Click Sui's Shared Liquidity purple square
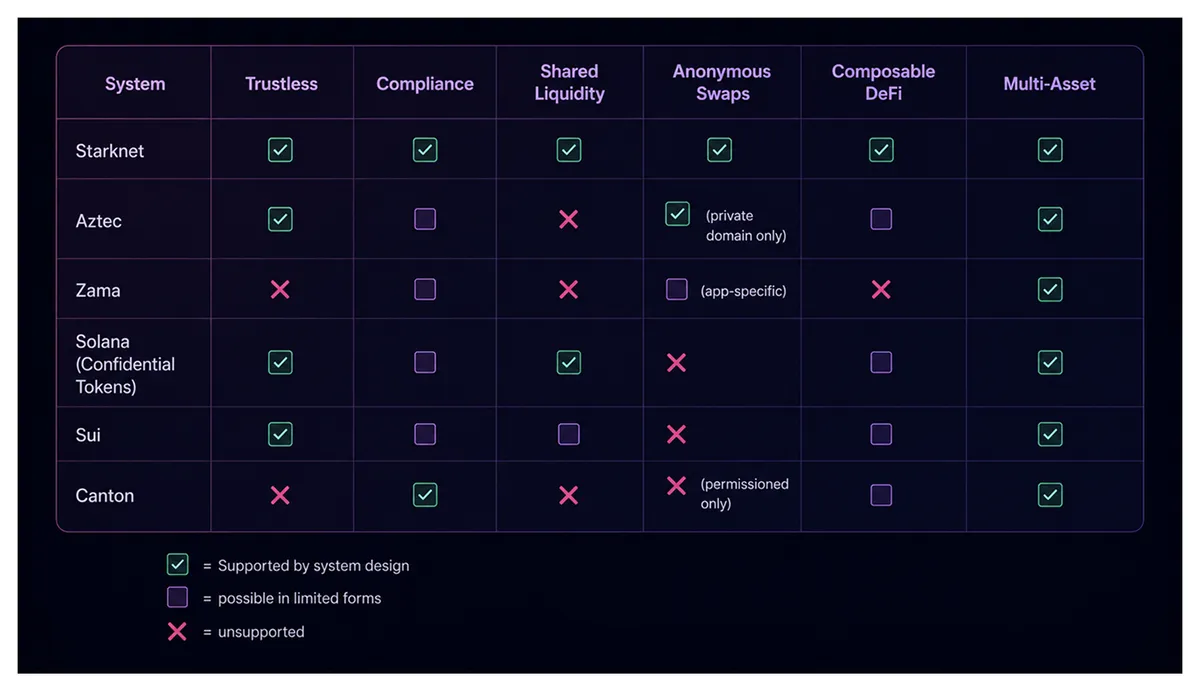 [x=569, y=434]
